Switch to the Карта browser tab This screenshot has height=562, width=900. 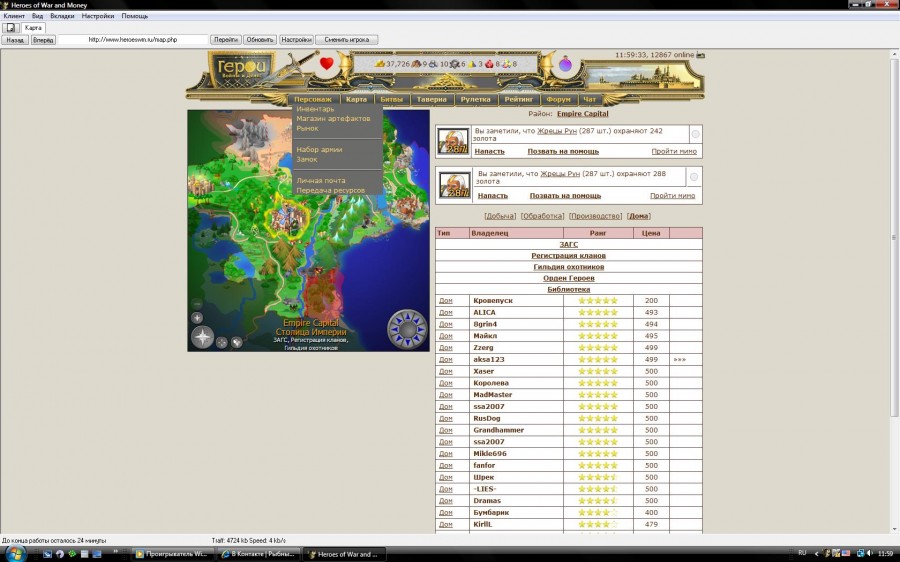point(33,28)
